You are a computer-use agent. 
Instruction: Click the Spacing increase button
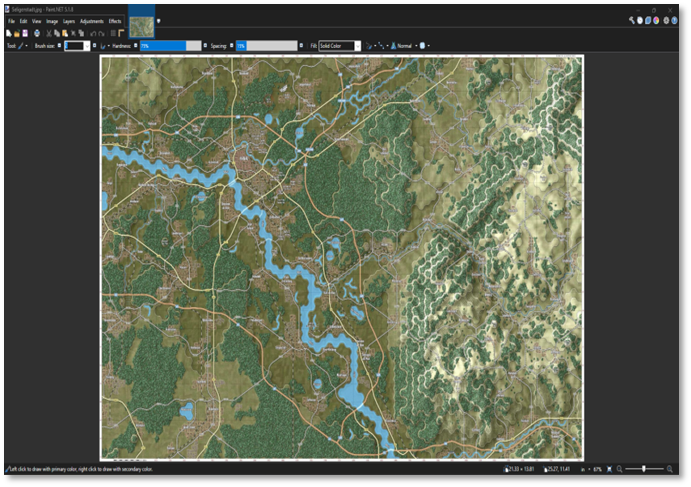(303, 46)
